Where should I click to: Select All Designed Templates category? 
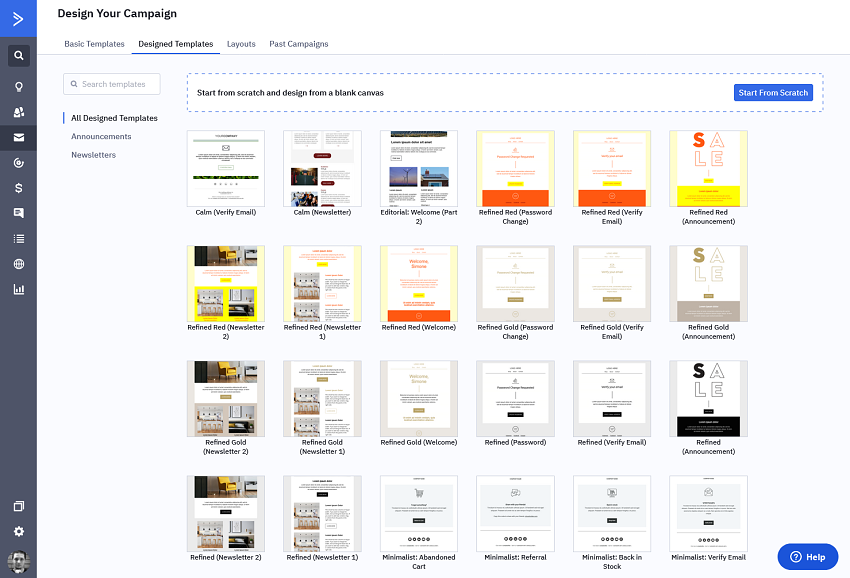pyautogui.click(x=114, y=118)
